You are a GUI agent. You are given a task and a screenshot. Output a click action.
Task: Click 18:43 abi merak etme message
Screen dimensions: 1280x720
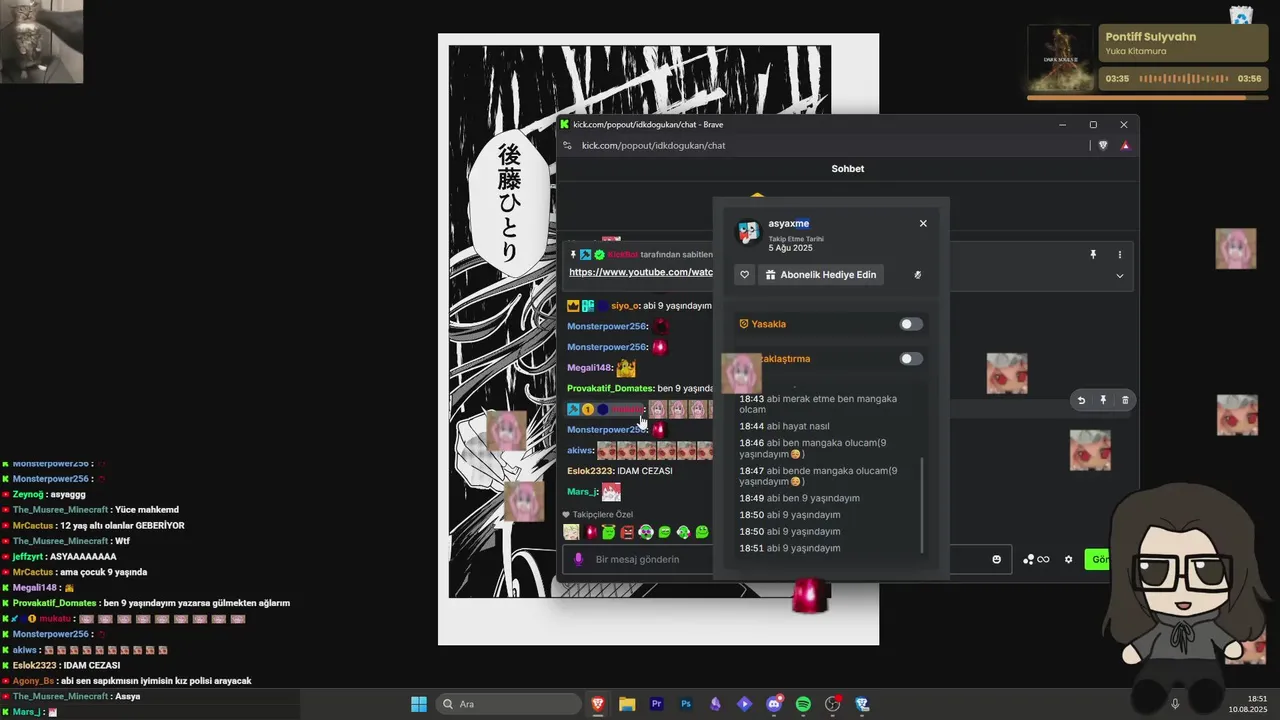tap(818, 404)
